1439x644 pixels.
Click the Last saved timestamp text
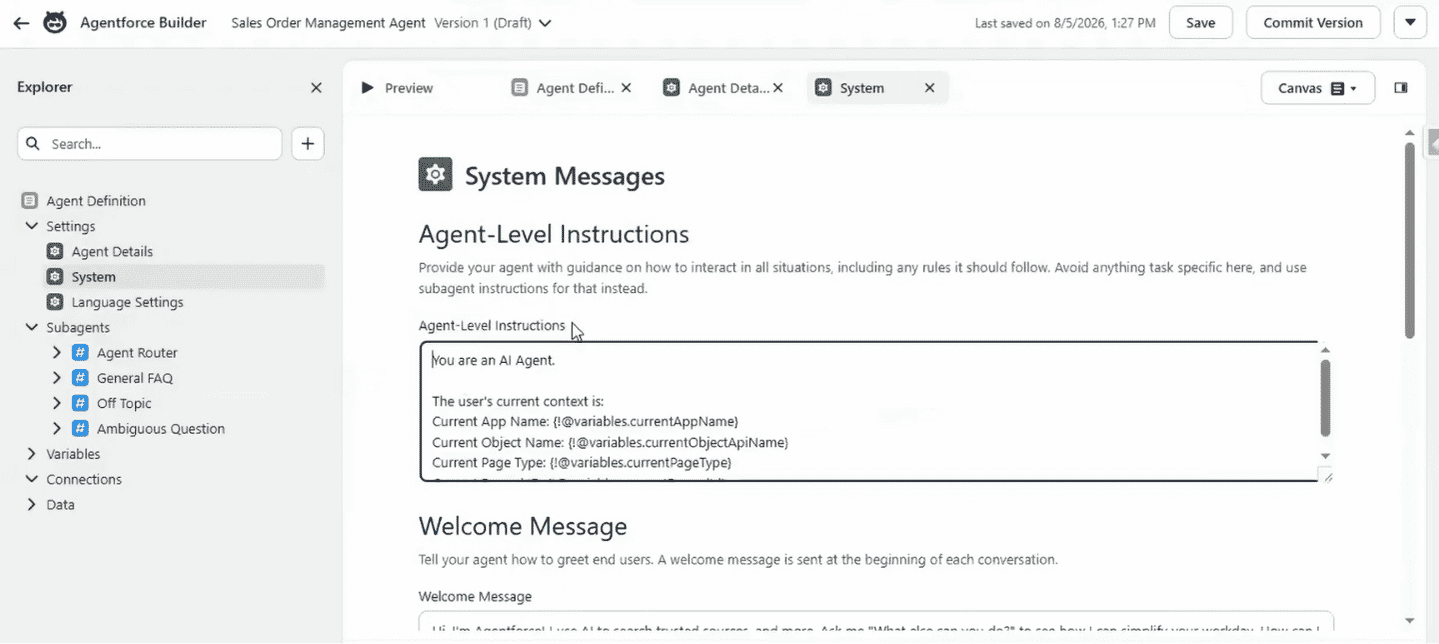click(1065, 23)
